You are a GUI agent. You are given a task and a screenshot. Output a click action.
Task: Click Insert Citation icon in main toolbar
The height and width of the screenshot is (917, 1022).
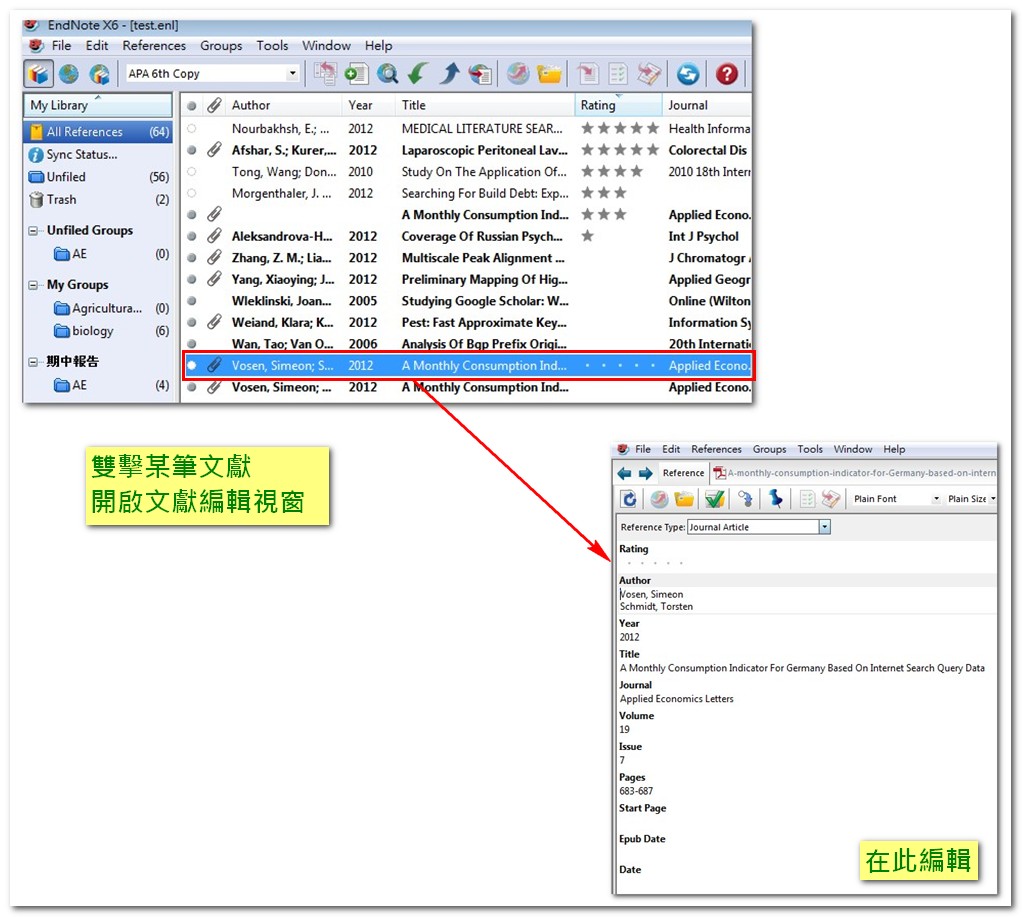tap(588, 74)
